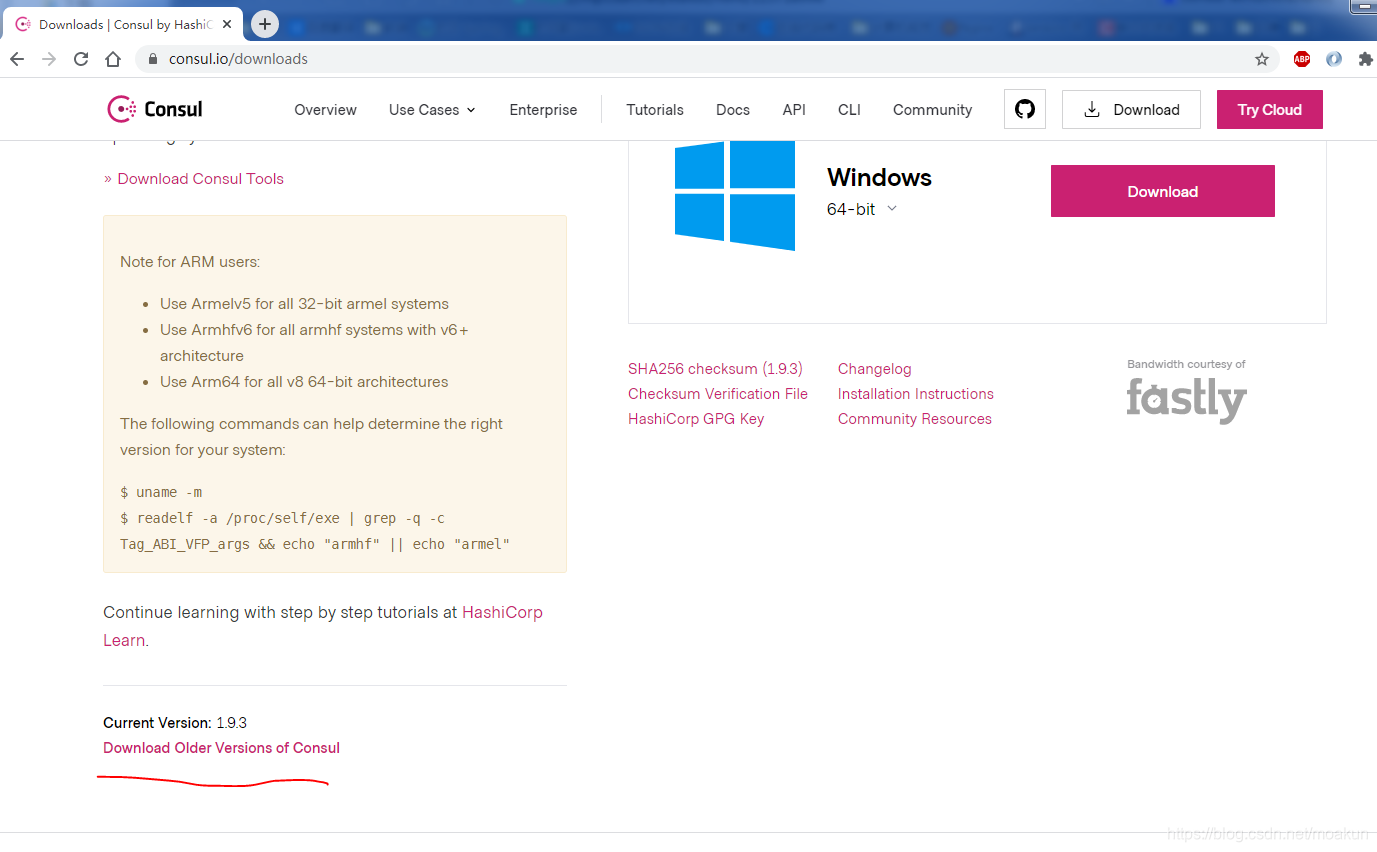This screenshot has height=852, width=1377.
Task: Open Installation Instructions link
Action: tap(916, 394)
